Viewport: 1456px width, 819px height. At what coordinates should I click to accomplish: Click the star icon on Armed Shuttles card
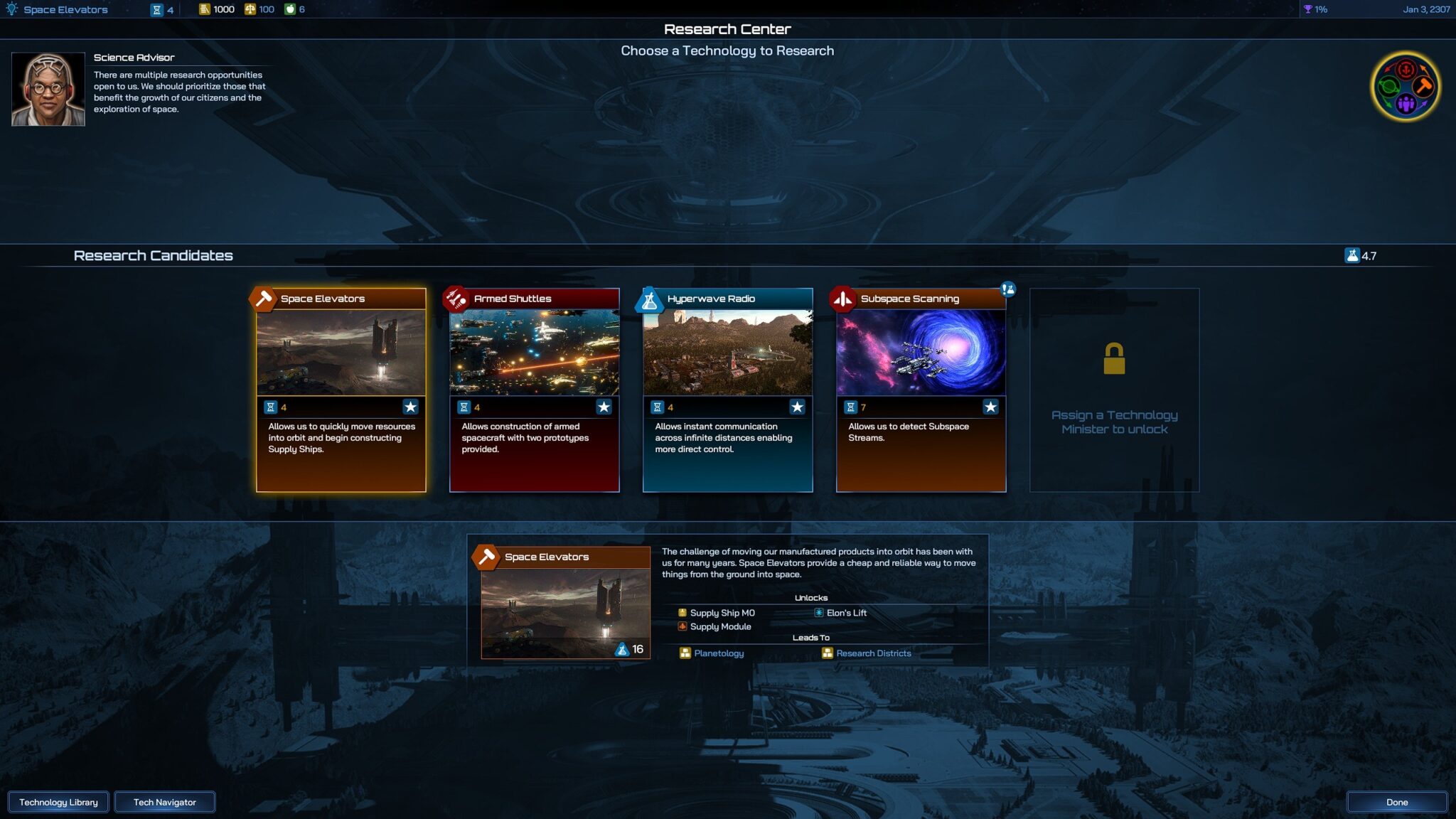coord(604,407)
